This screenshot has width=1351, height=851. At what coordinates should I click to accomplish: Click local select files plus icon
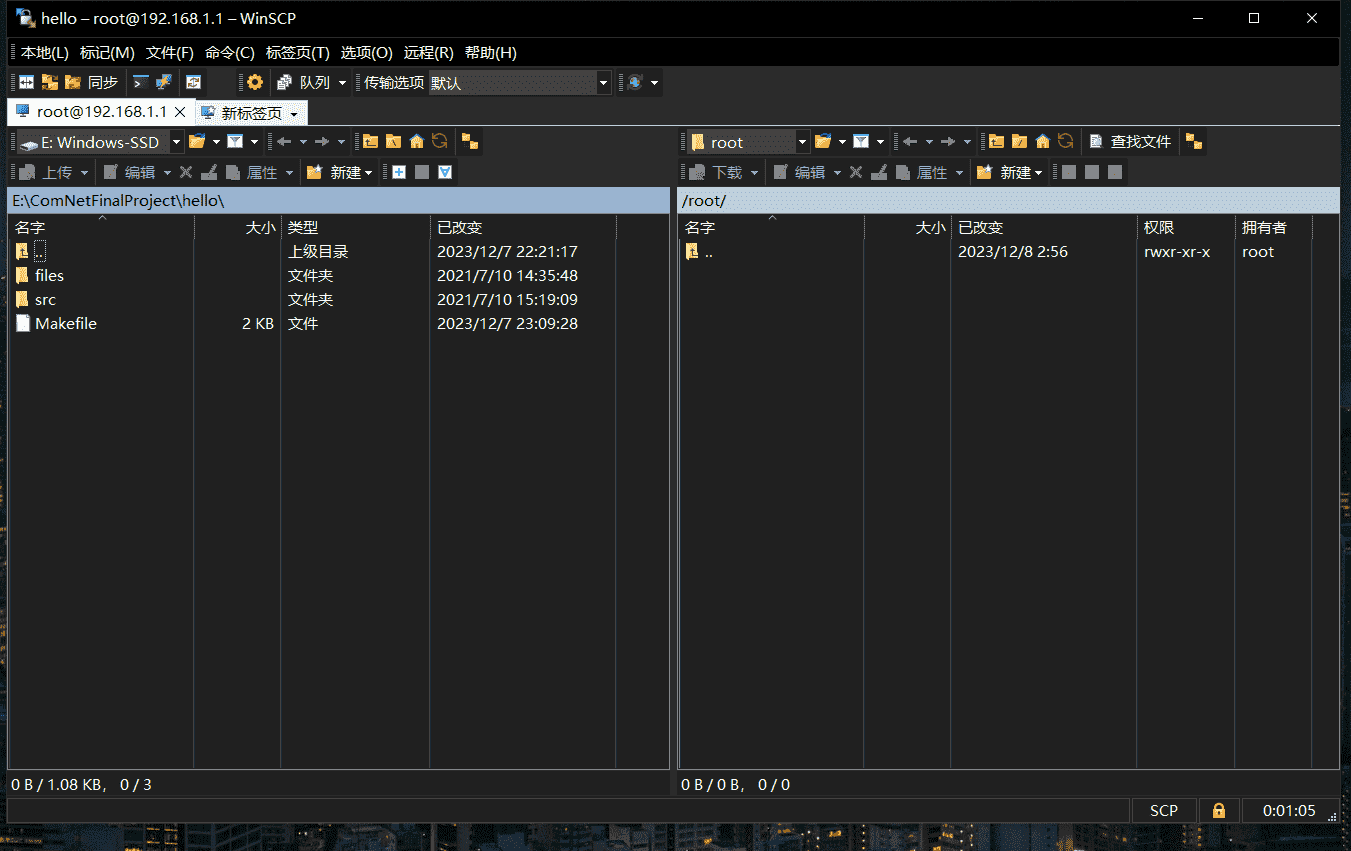click(399, 172)
